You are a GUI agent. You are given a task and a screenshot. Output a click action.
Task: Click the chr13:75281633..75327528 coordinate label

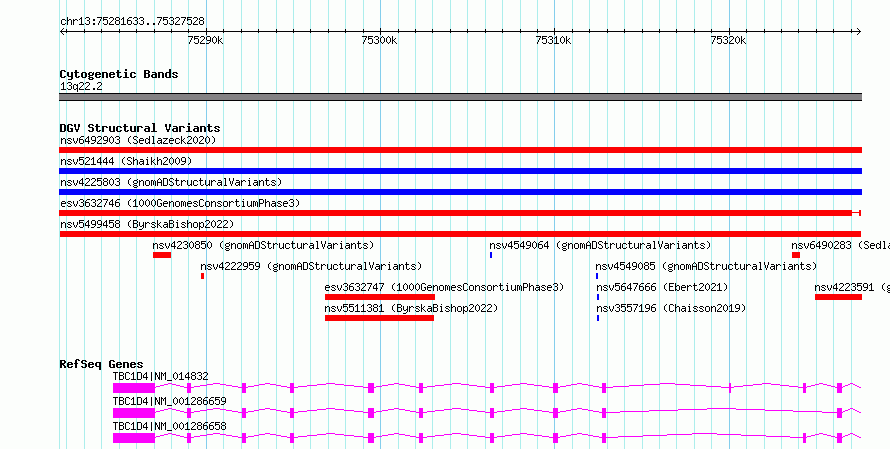click(132, 22)
